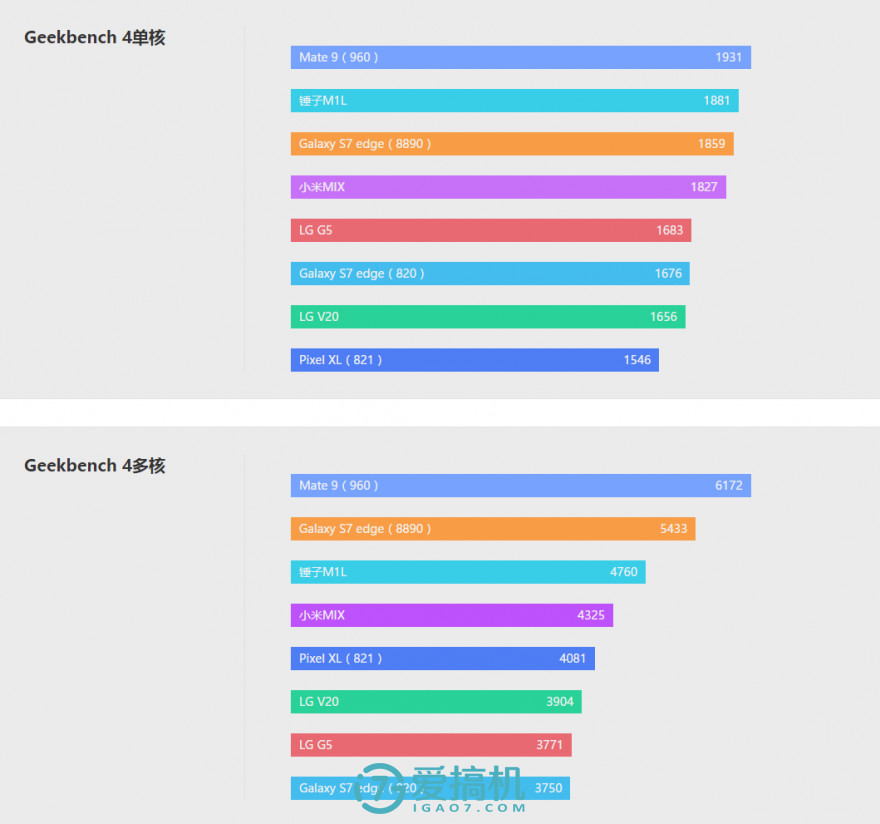Select the LG G5 bar scoring 1683
Image resolution: width=880 pixels, height=824 pixels.
click(x=490, y=230)
